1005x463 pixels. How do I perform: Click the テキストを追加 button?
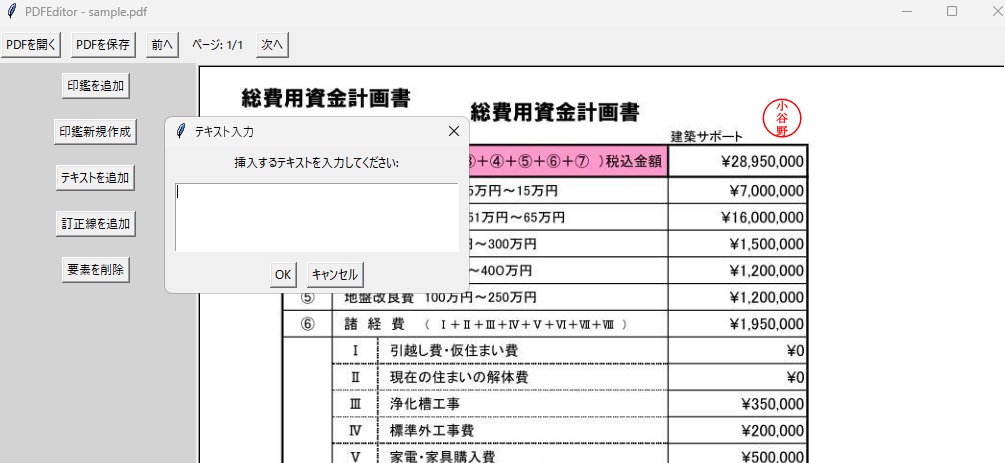coord(95,178)
